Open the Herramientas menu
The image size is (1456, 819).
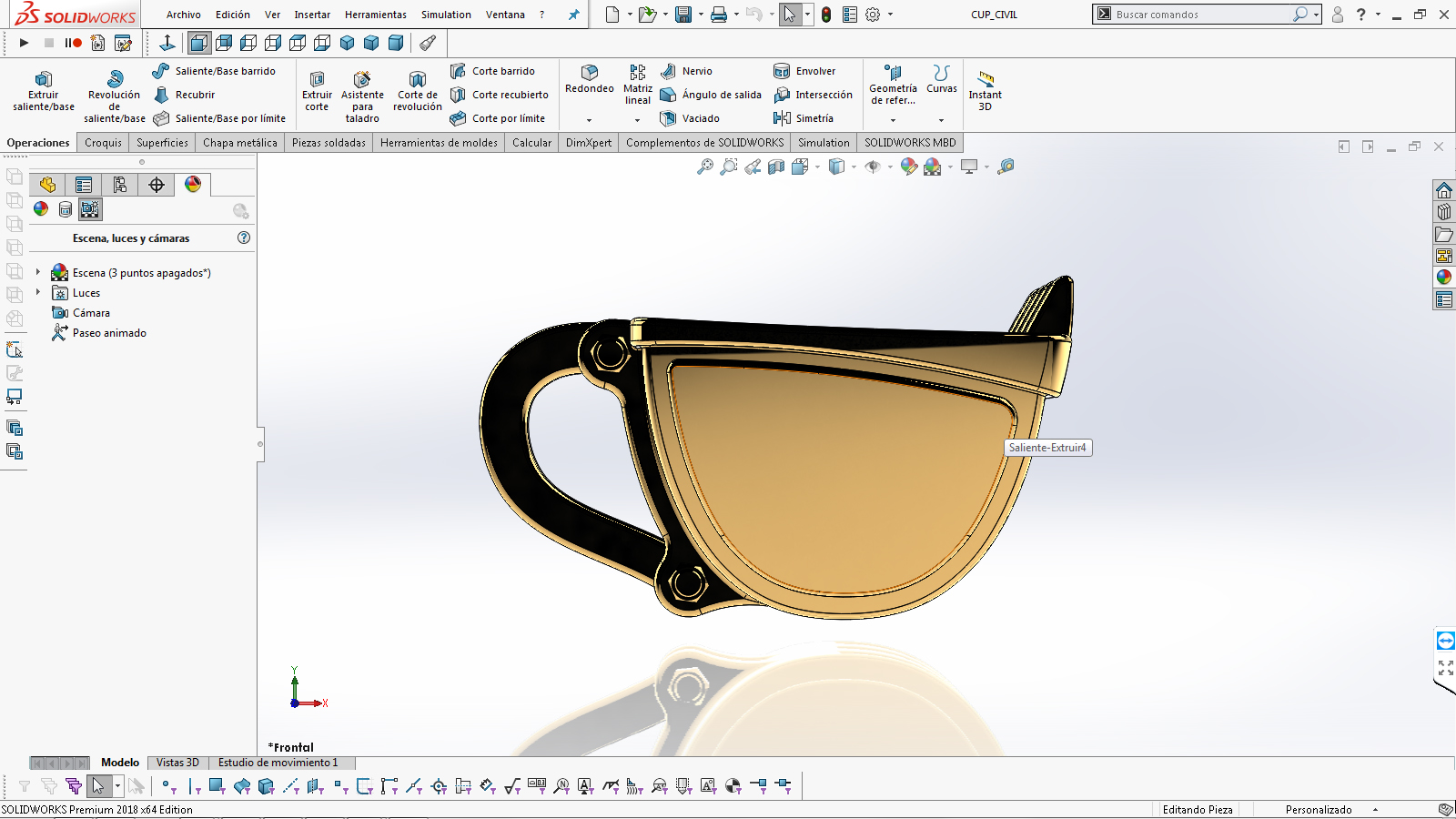coord(375,15)
